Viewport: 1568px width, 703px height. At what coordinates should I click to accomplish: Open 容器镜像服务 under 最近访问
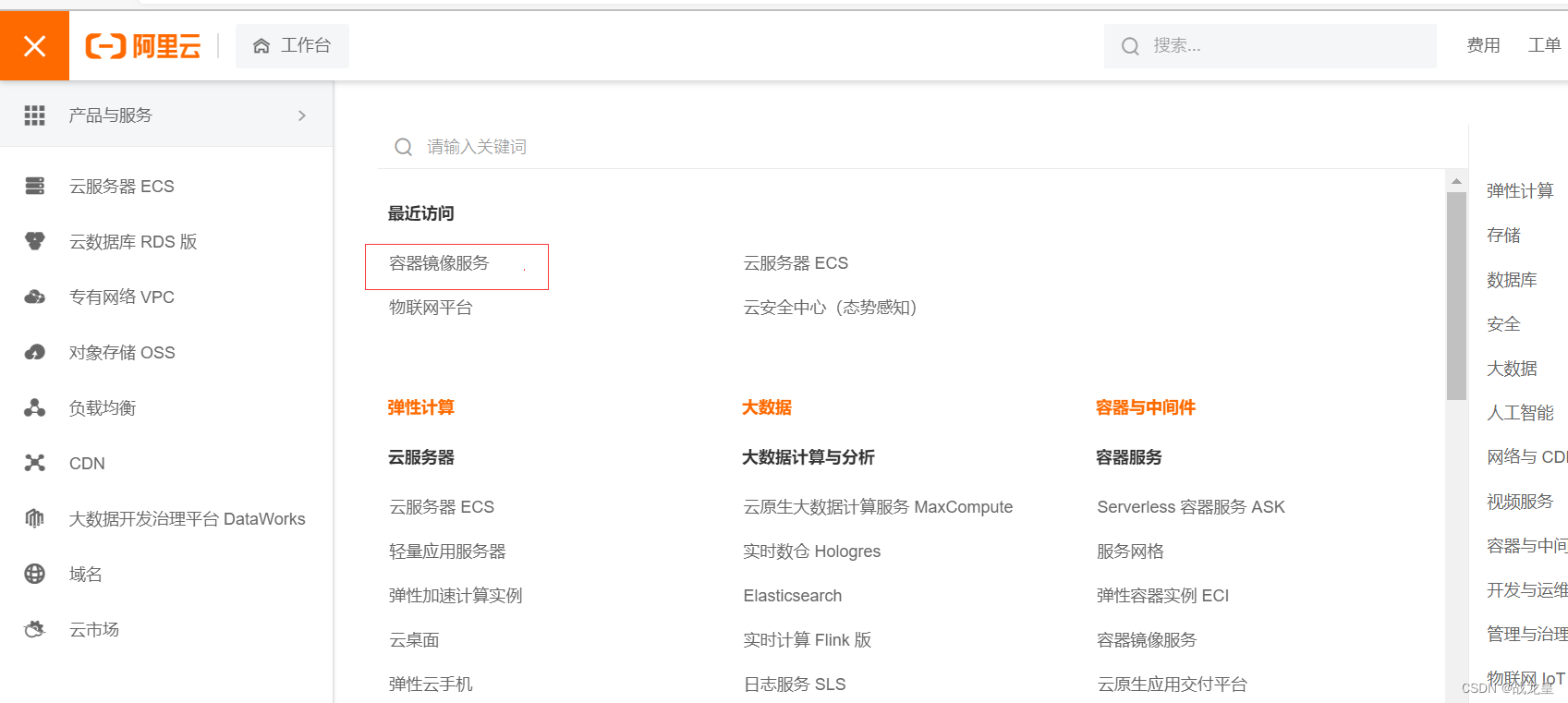click(x=439, y=263)
